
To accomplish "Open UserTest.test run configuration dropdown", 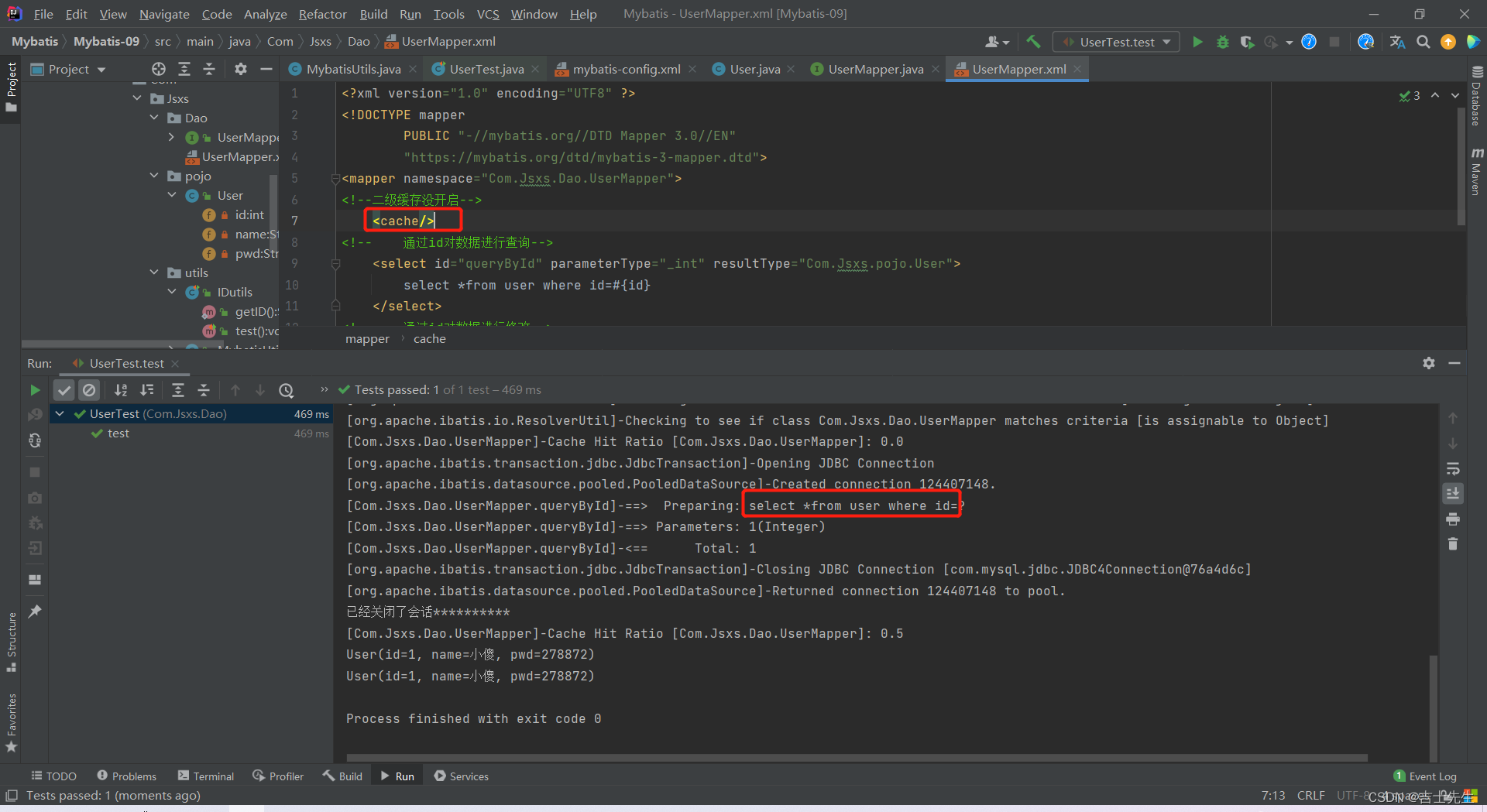I will (x=1117, y=42).
